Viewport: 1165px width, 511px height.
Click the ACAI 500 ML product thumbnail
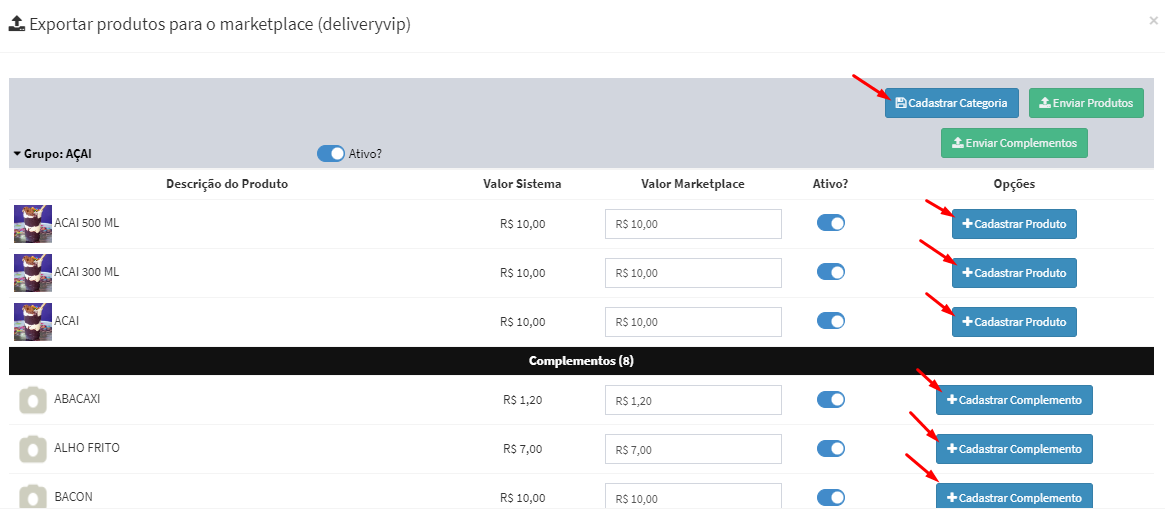(33, 224)
